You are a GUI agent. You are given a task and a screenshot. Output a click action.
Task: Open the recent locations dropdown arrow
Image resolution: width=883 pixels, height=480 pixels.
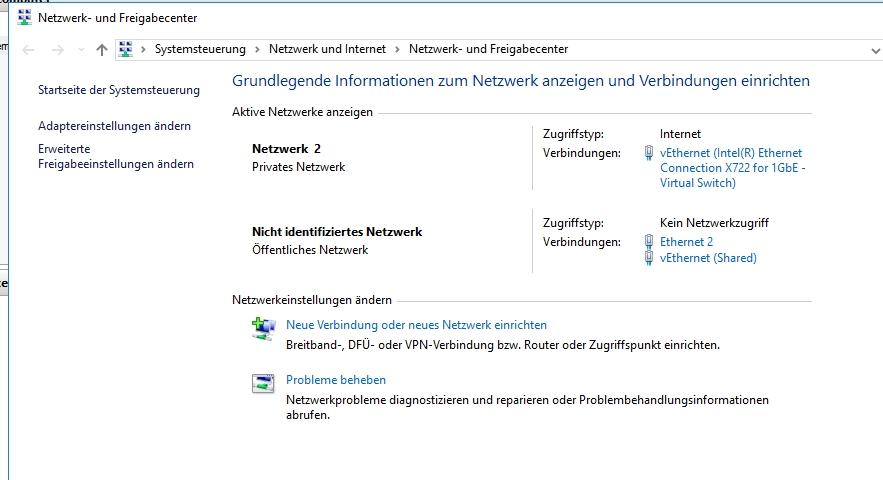click(81, 50)
